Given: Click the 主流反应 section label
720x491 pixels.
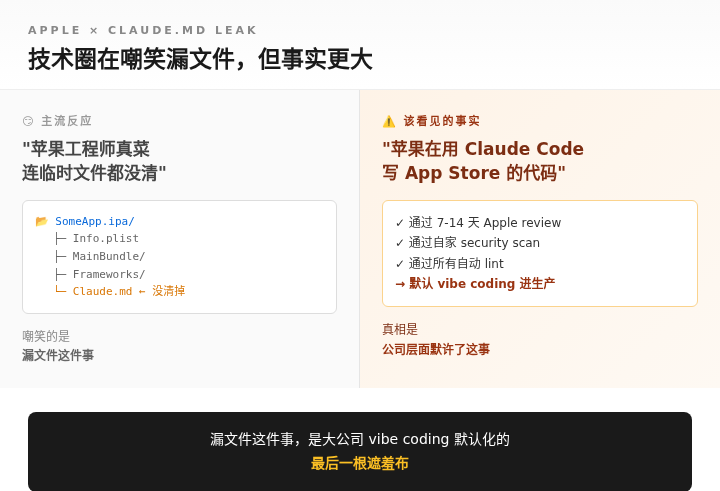Looking at the screenshot, I should click(x=67, y=121).
